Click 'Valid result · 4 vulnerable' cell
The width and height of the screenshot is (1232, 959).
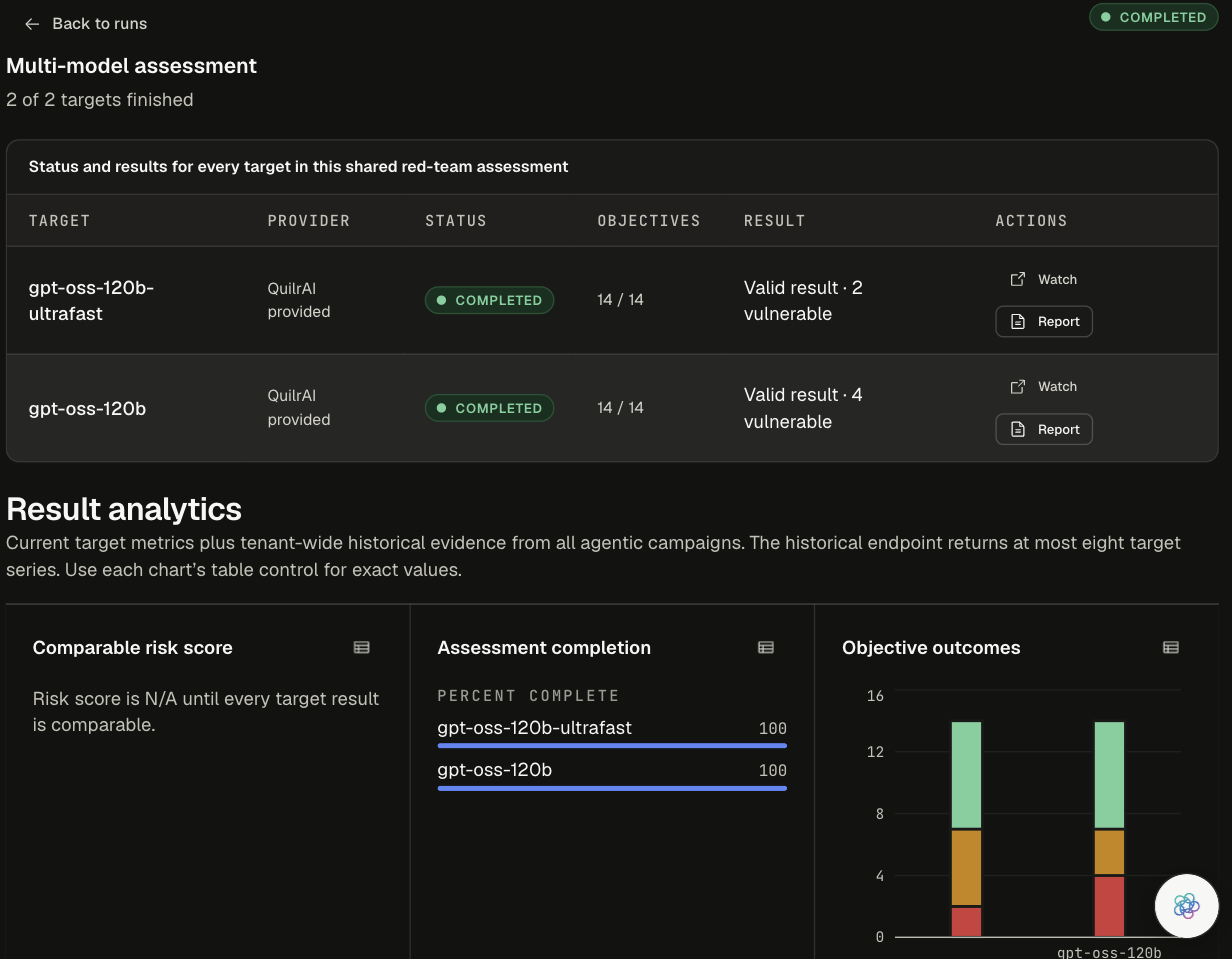pyautogui.click(x=803, y=408)
